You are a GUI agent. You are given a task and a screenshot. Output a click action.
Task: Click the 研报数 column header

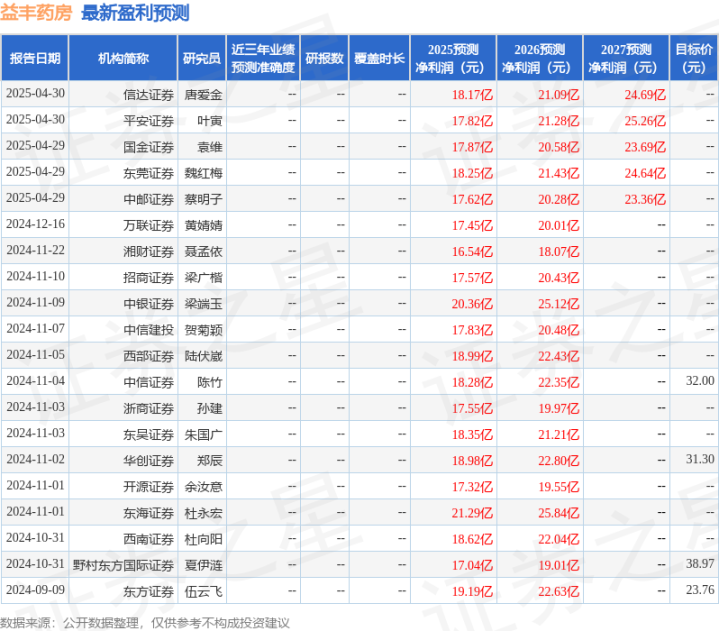coord(324,58)
